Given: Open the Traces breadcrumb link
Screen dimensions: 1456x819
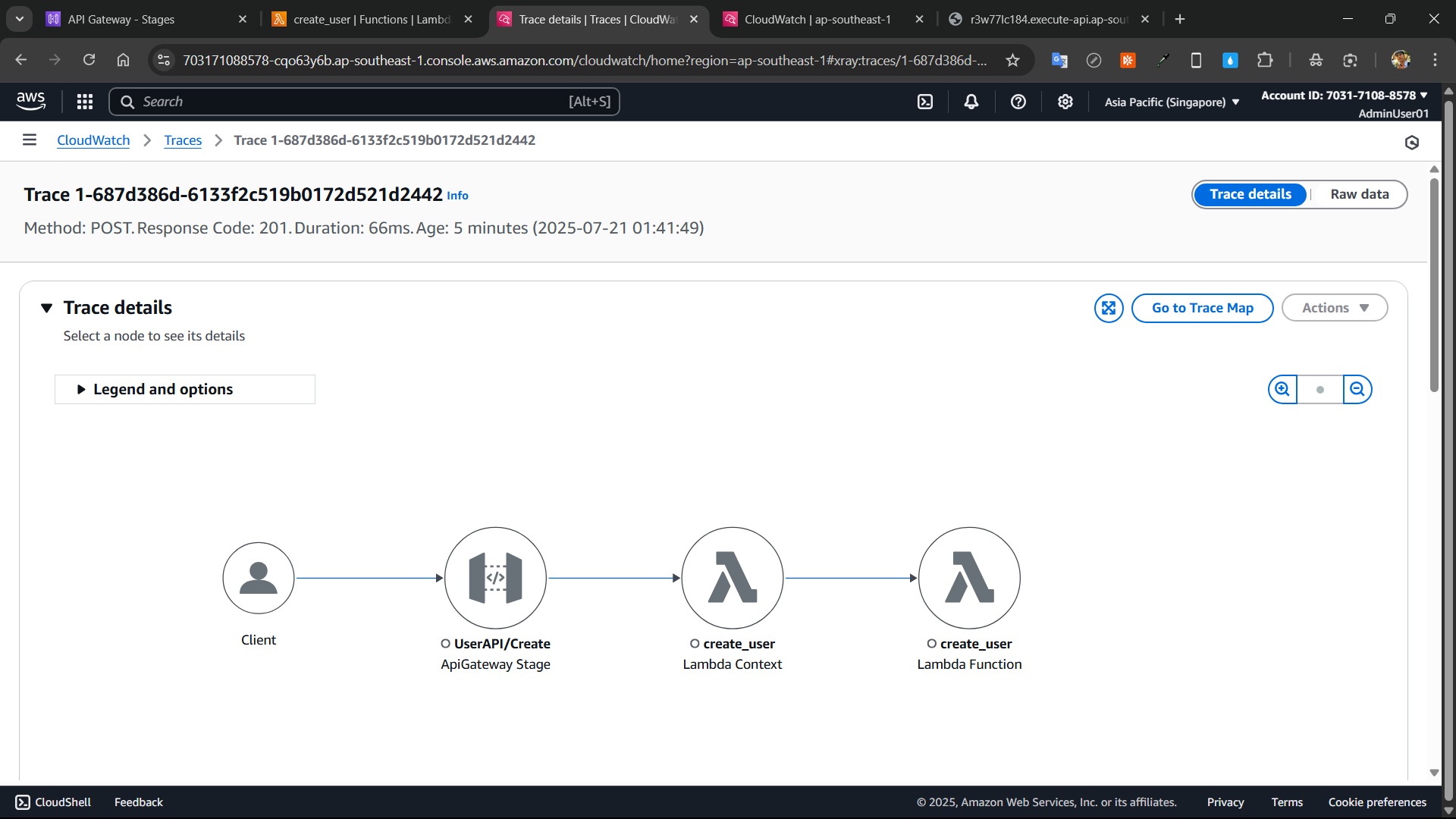Looking at the screenshot, I should [183, 140].
